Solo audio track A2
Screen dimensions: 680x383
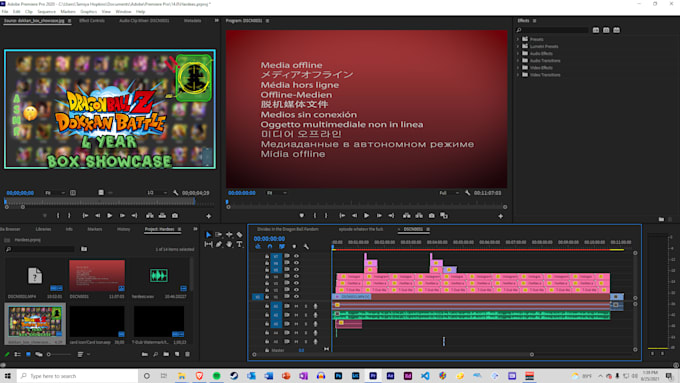click(x=306, y=315)
